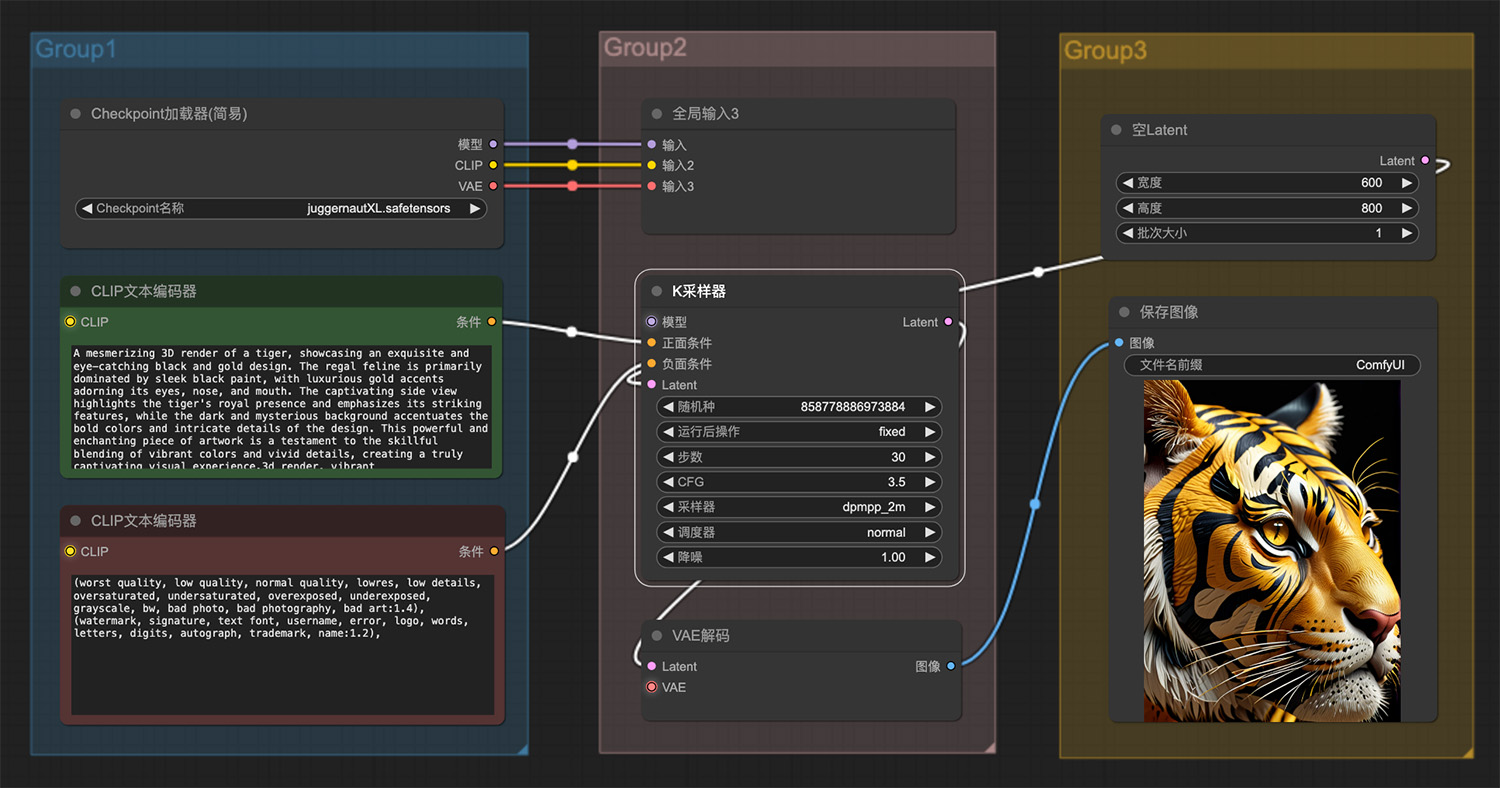This screenshot has height=788, width=1500.
Task: Collapse the green CLIP文本编码器 node via its dot
Action: [76, 291]
